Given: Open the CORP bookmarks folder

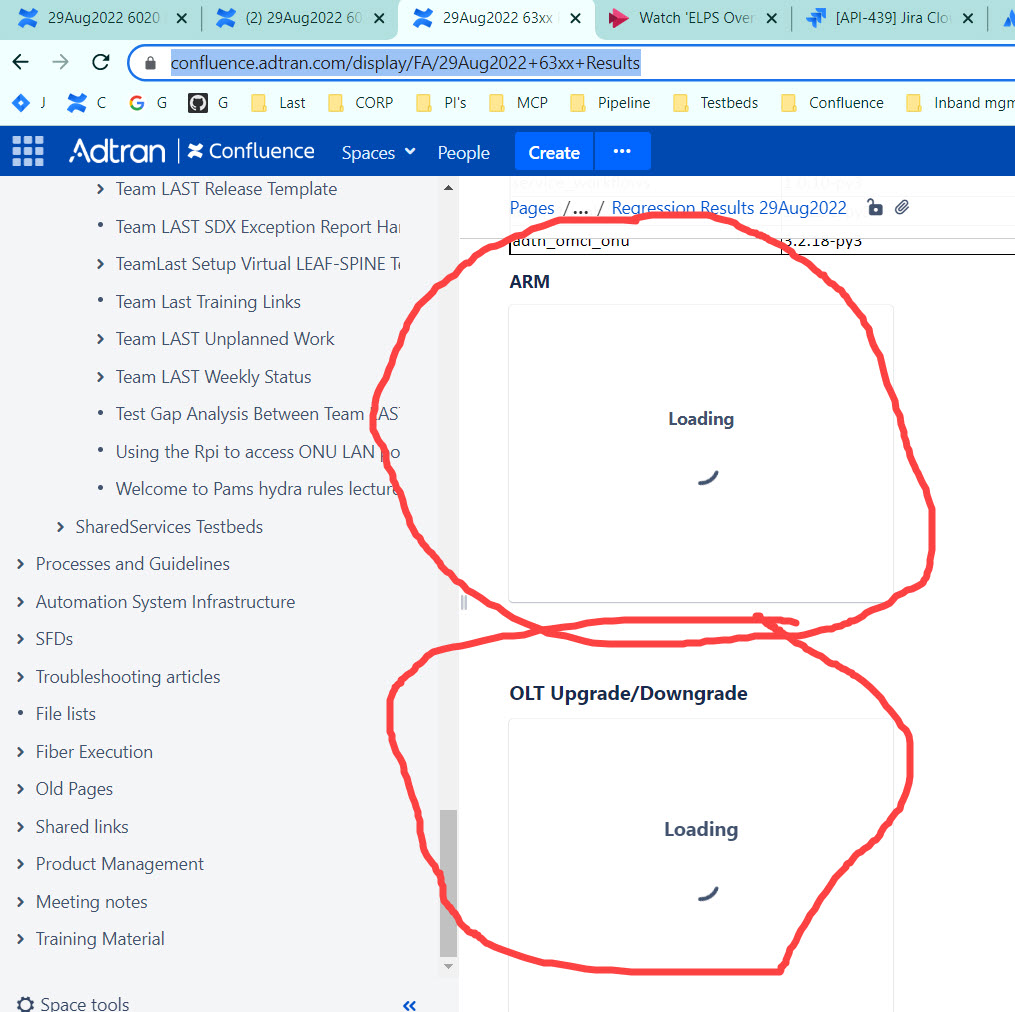Looking at the screenshot, I should [x=361, y=102].
